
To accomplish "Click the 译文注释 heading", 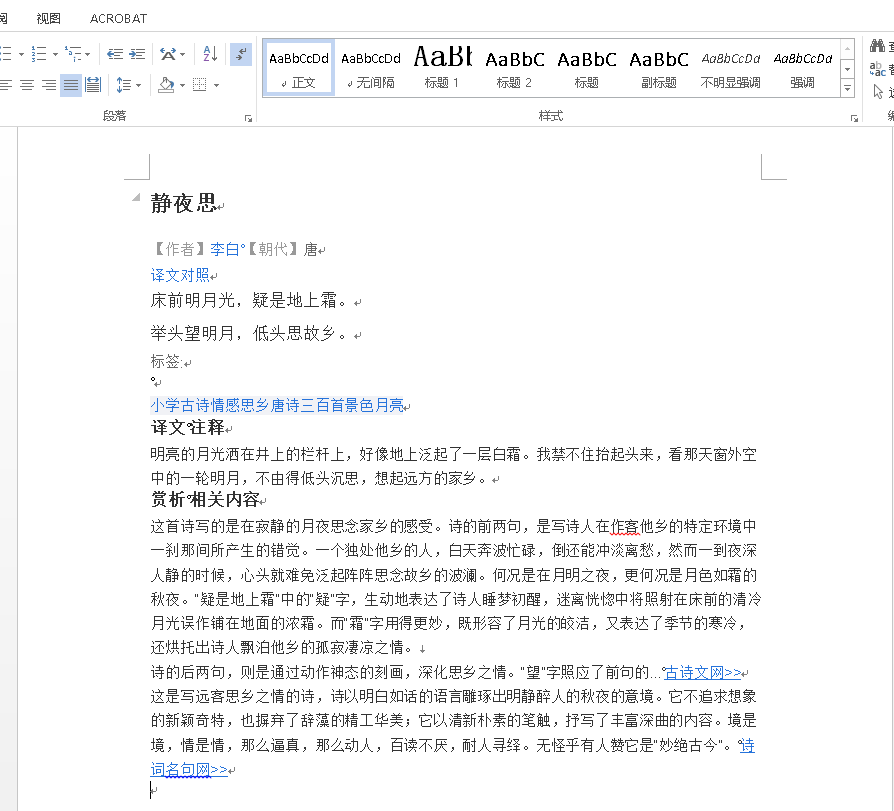I will [188, 427].
